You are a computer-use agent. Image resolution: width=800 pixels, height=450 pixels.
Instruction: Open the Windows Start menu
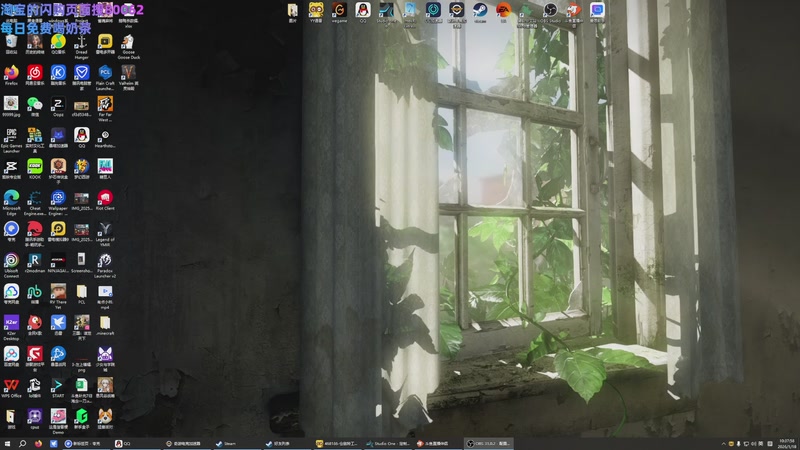click(7, 444)
